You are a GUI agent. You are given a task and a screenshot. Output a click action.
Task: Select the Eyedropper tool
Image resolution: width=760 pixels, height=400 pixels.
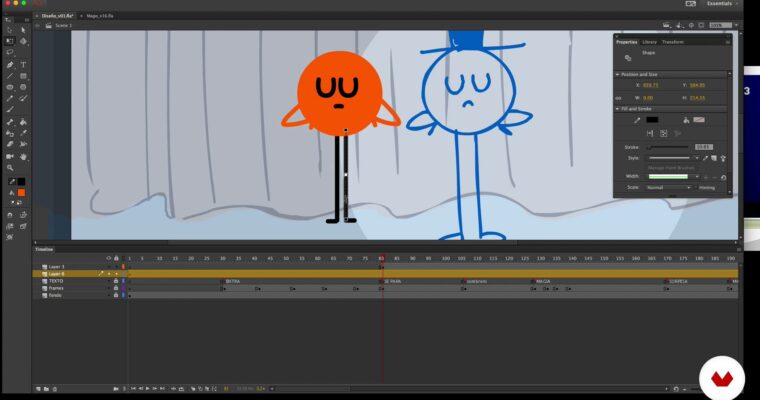23,133
